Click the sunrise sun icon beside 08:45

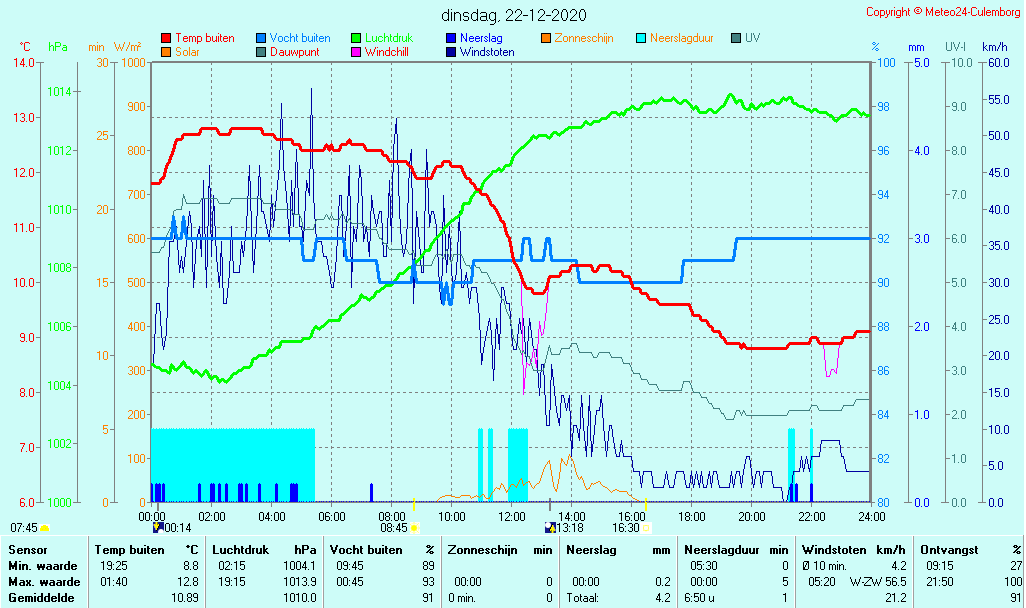point(414,527)
